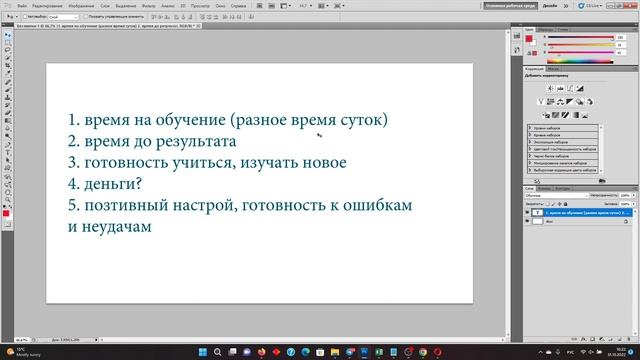Expand the Экспозиция наборов preset group
This screenshot has height=360, width=640.
(x=530, y=142)
